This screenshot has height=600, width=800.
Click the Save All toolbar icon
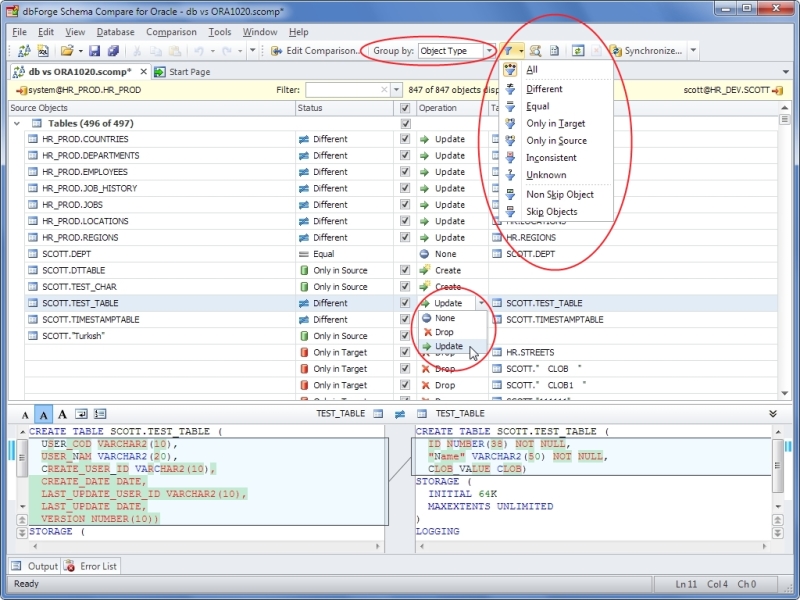[x=113, y=51]
